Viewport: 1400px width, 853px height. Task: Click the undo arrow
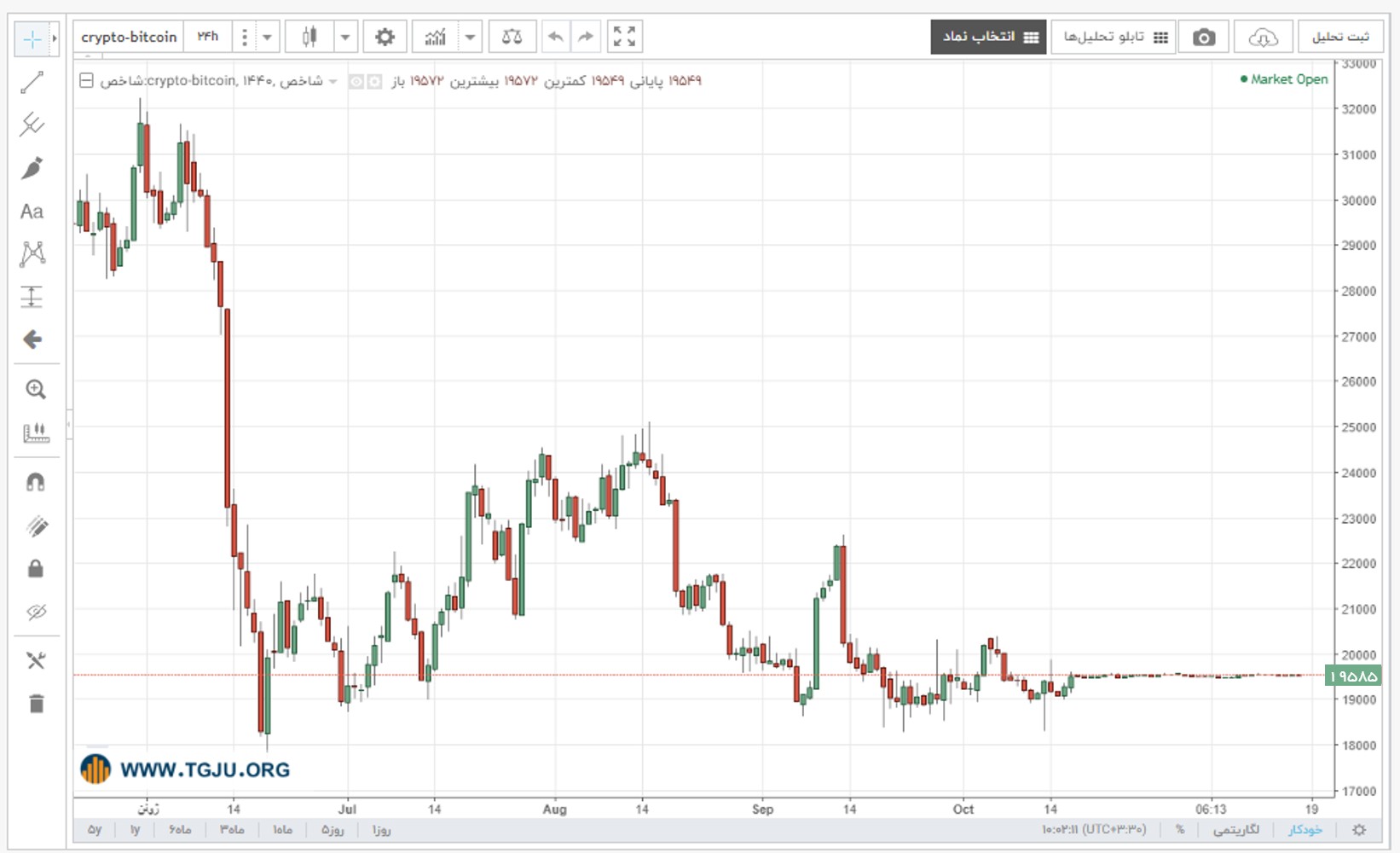click(x=555, y=37)
